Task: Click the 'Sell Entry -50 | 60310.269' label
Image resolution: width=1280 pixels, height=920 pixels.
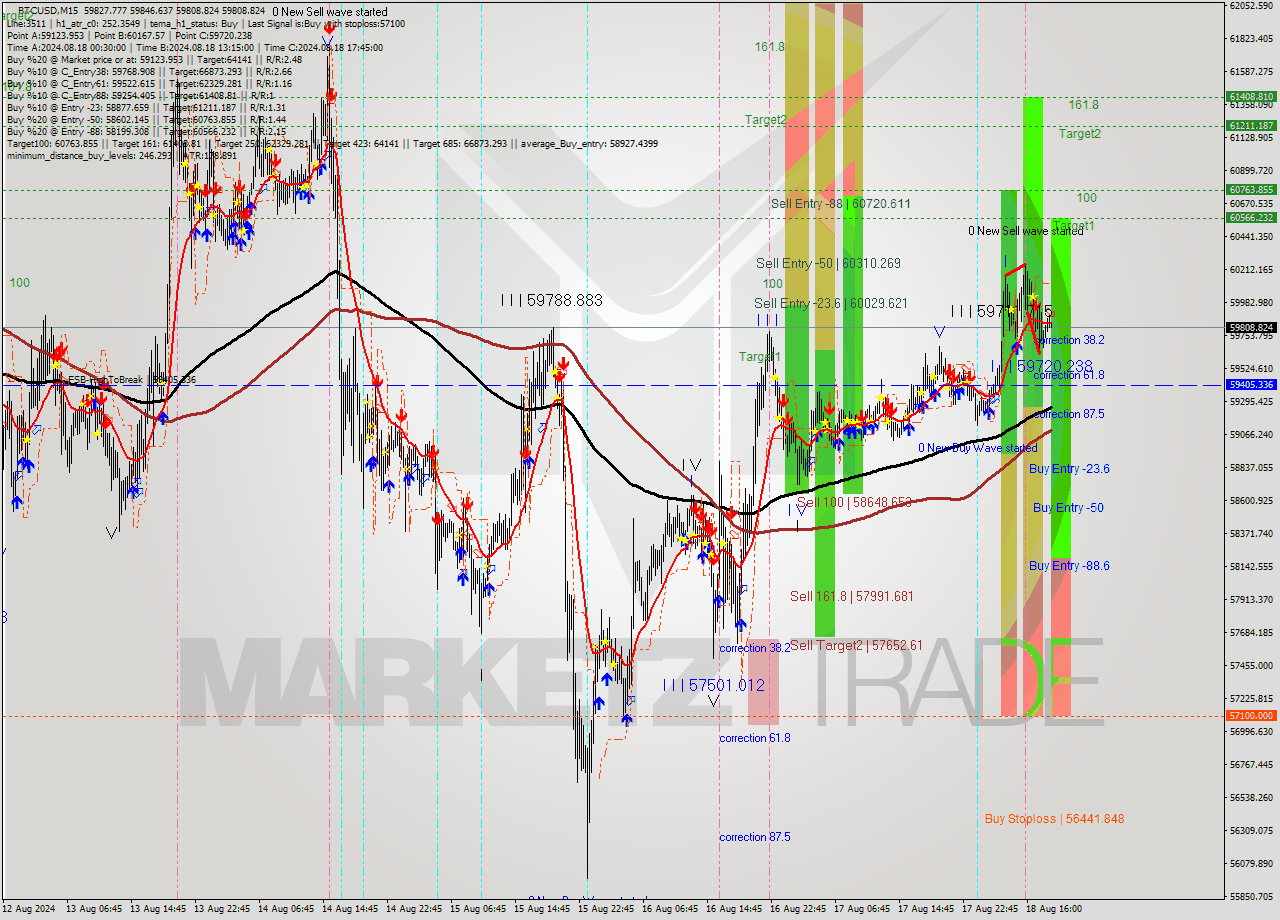Action: (829, 263)
